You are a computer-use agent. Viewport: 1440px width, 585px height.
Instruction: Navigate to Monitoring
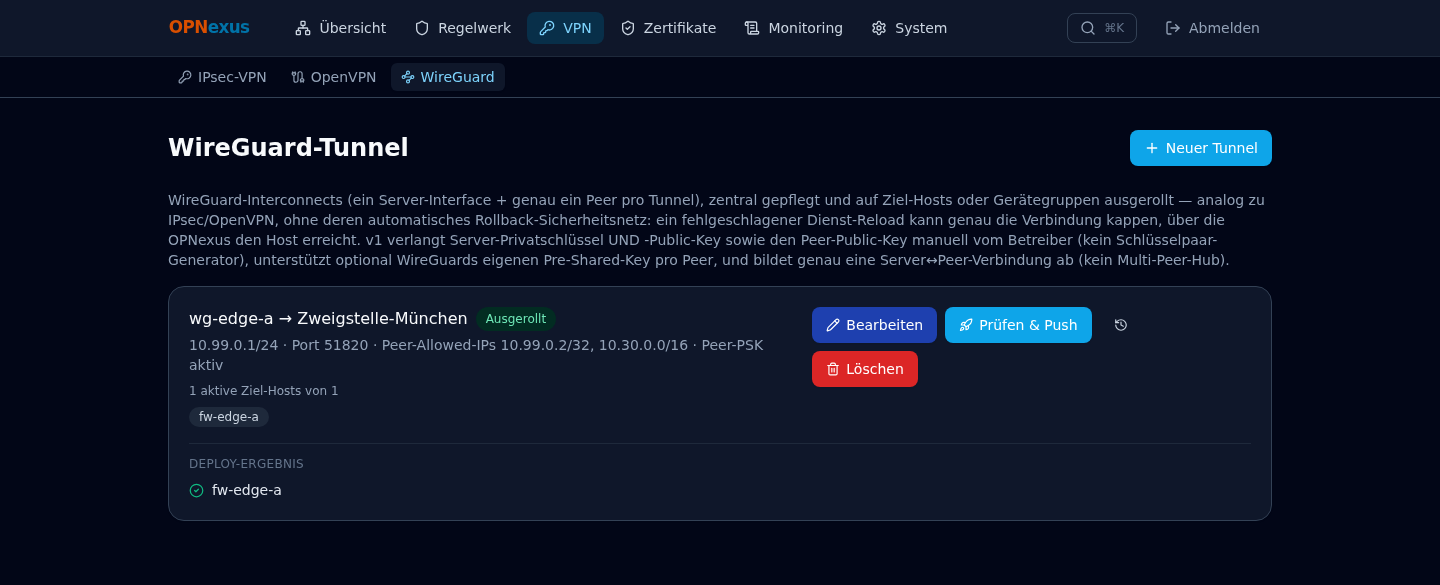pyautogui.click(x=794, y=28)
